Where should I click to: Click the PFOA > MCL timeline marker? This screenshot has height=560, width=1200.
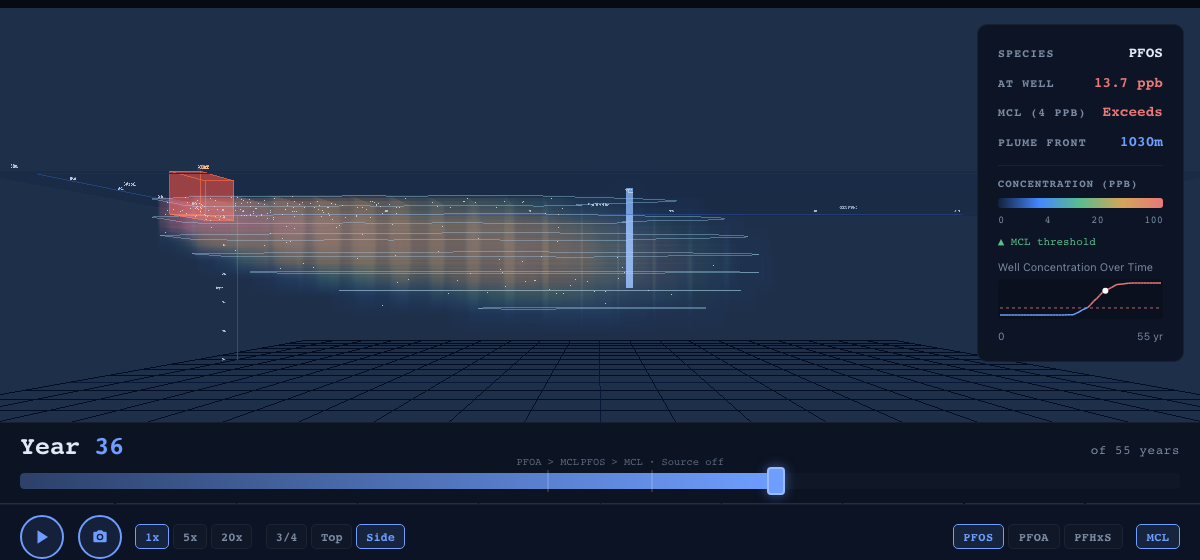(x=548, y=481)
